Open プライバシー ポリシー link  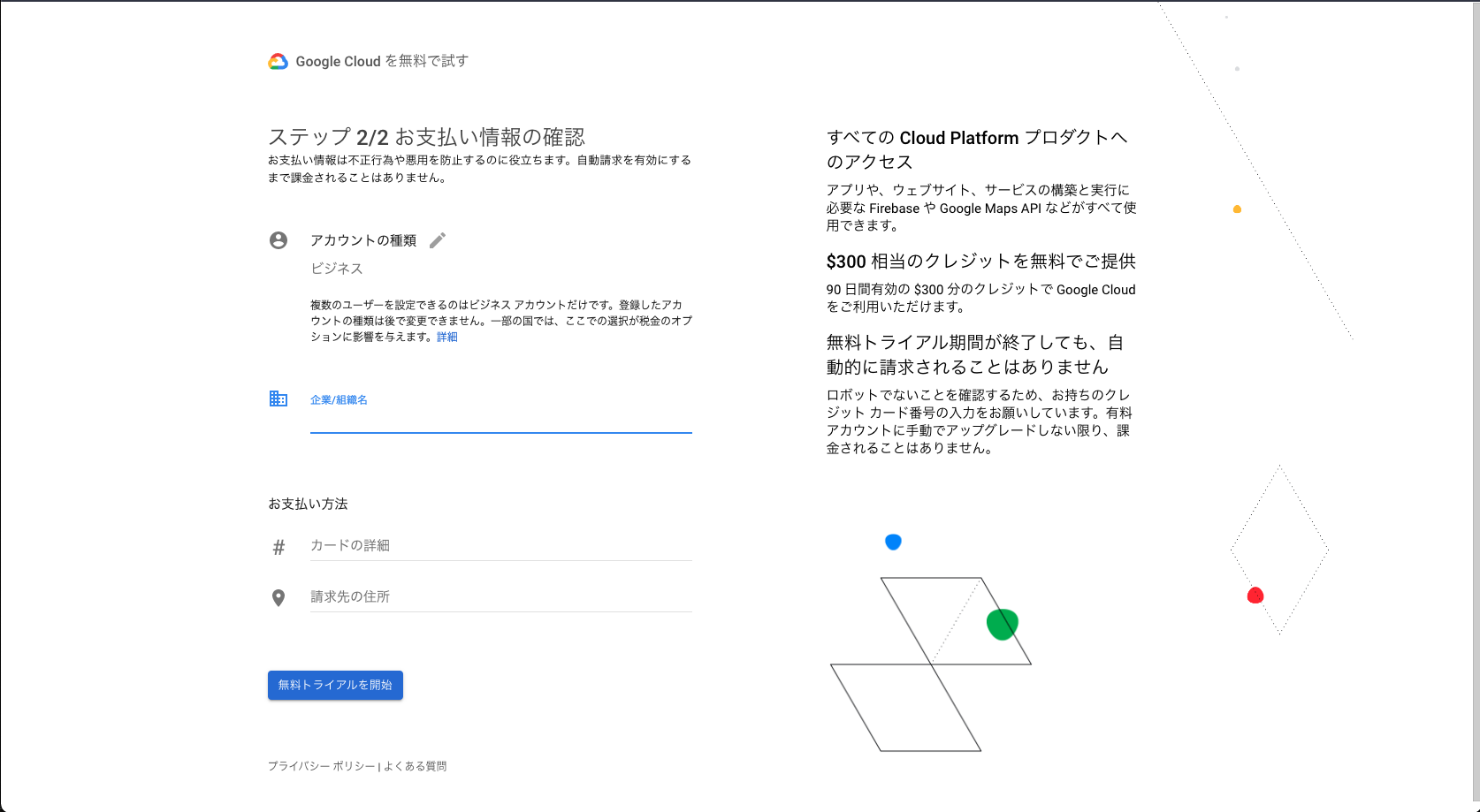(x=322, y=766)
